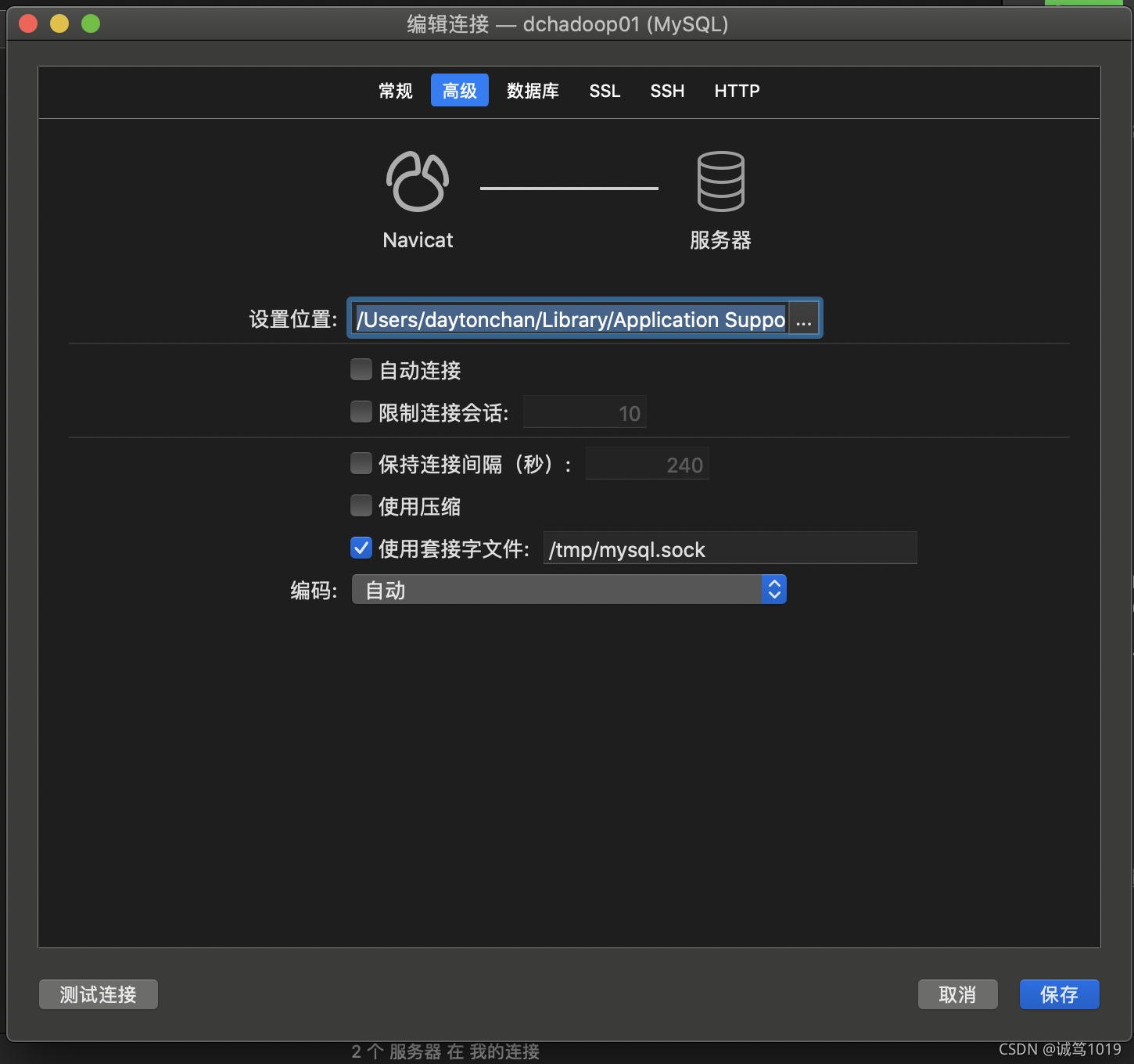
Task: Maximize the window with the green button
Action: [91, 24]
